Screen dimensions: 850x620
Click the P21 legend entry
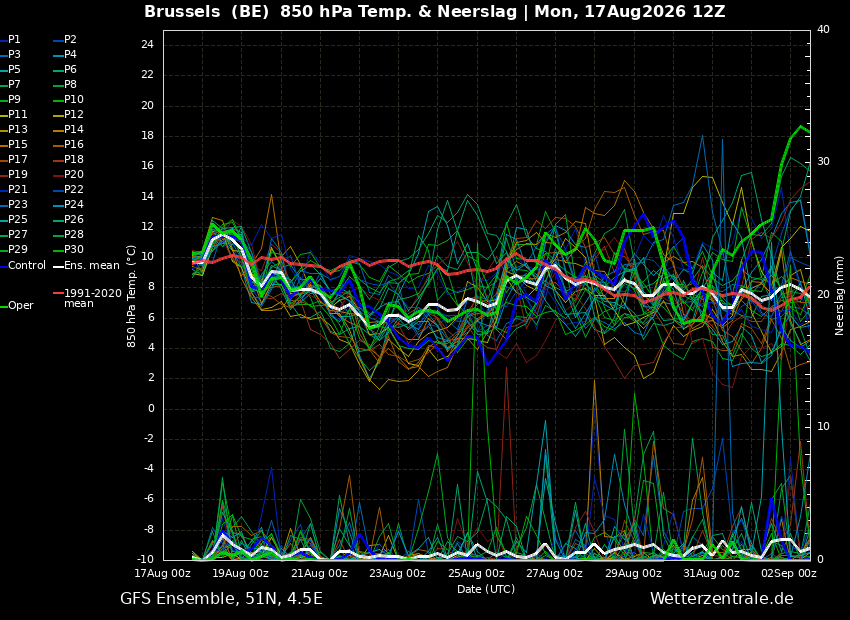(x=14, y=189)
